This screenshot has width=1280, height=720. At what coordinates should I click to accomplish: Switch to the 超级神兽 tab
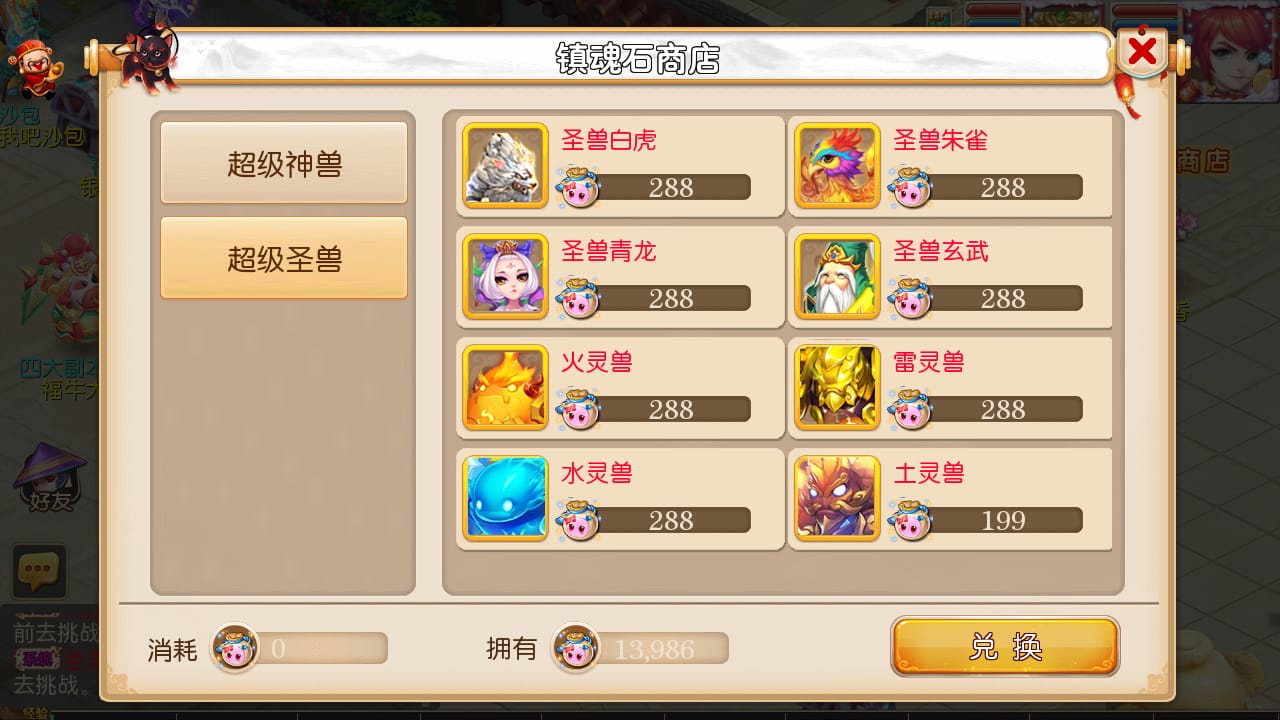tap(284, 163)
